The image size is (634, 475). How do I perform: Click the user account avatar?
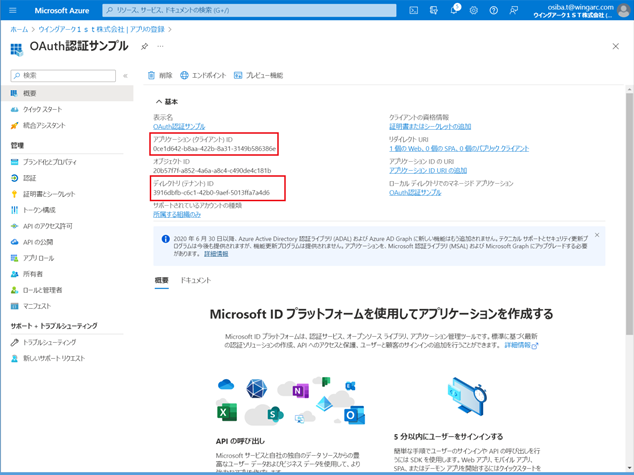624,11
